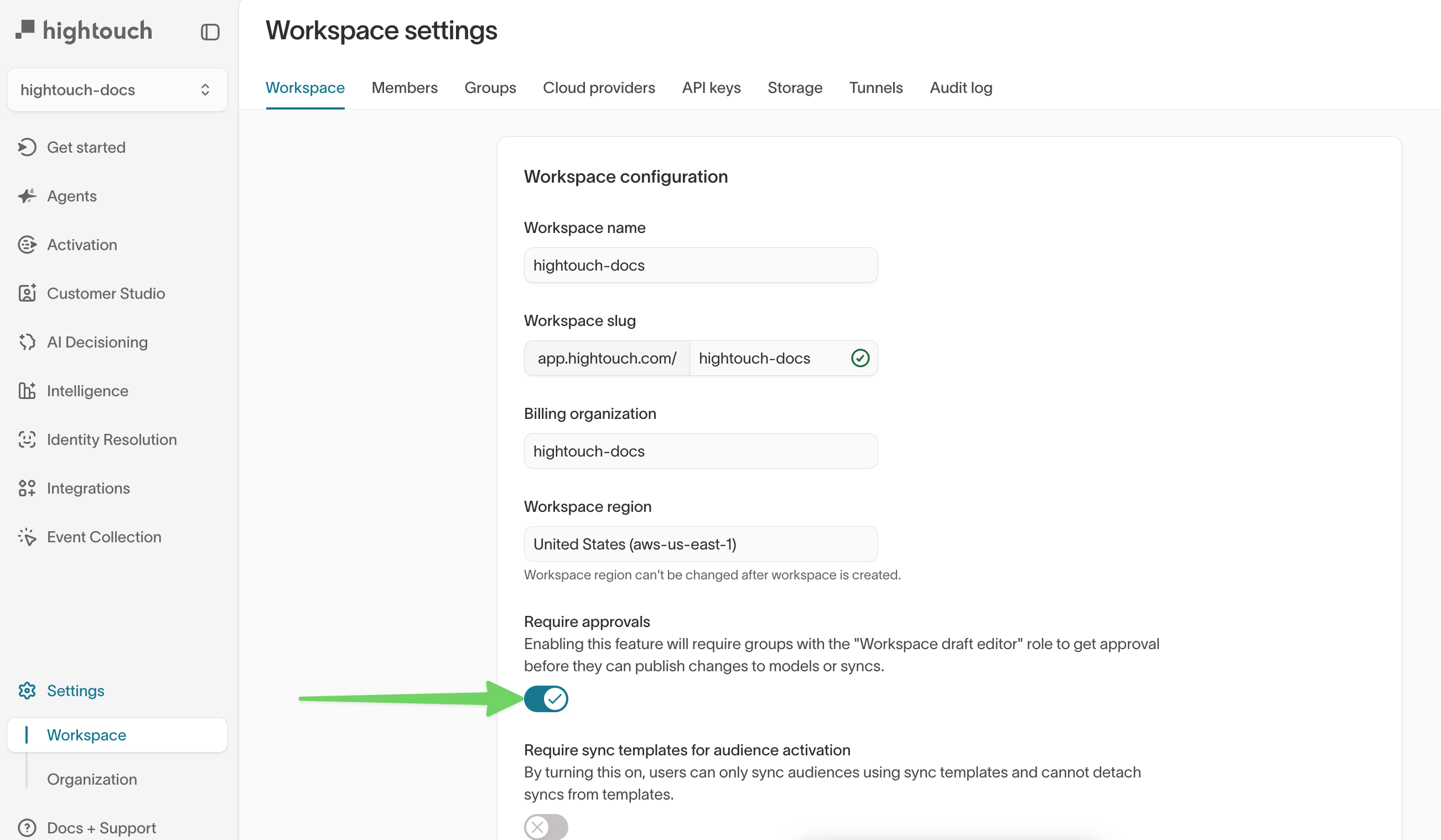Open Docs + Support link

coord(101,827)
